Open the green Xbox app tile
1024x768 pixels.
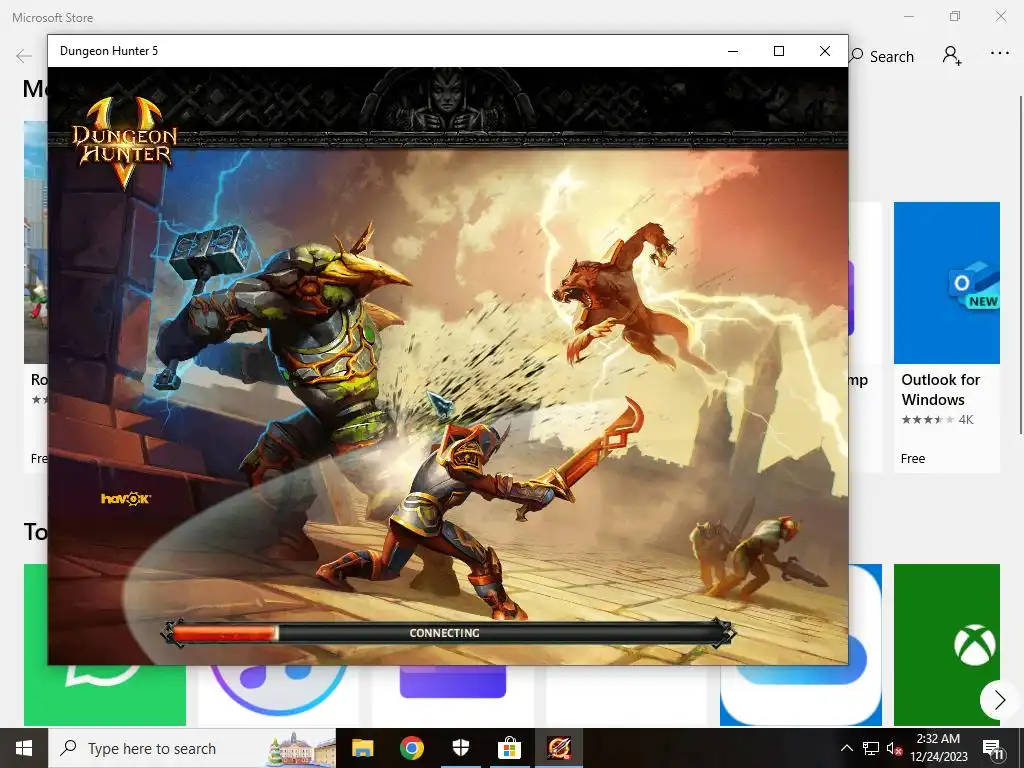coord(946,645)
